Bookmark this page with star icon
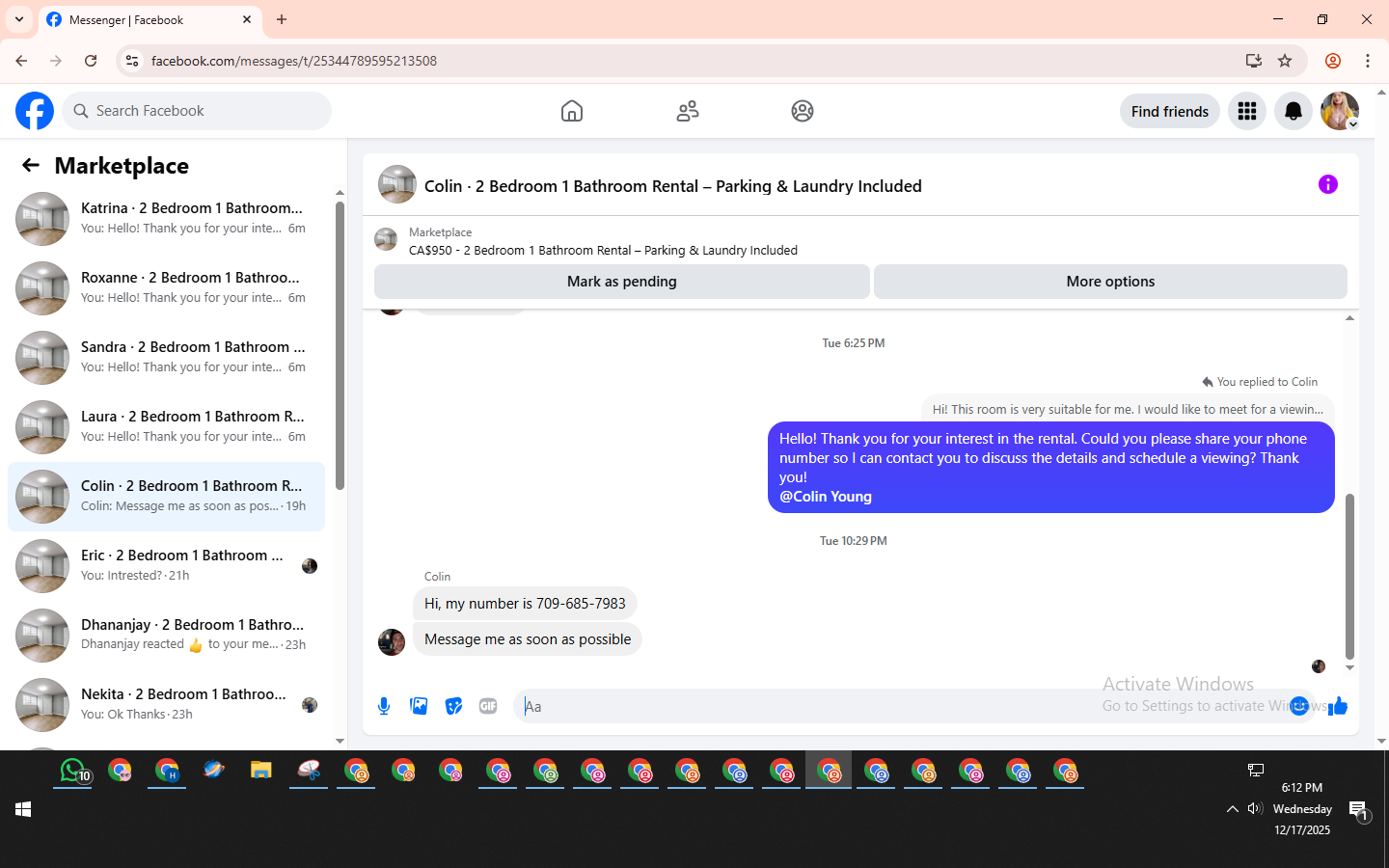This screenshot has width=1389, height=868. (x=1285, y=61)
